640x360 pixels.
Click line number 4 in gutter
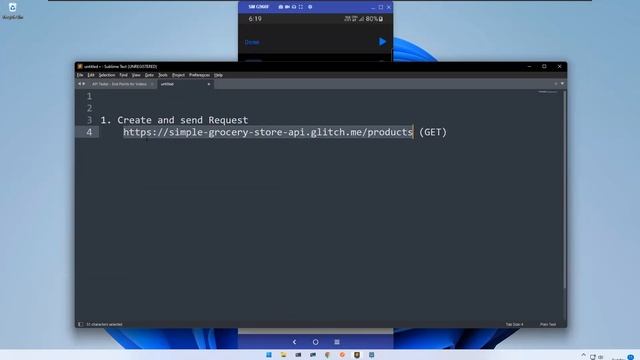pyautogui.click(x=89, y=132)
